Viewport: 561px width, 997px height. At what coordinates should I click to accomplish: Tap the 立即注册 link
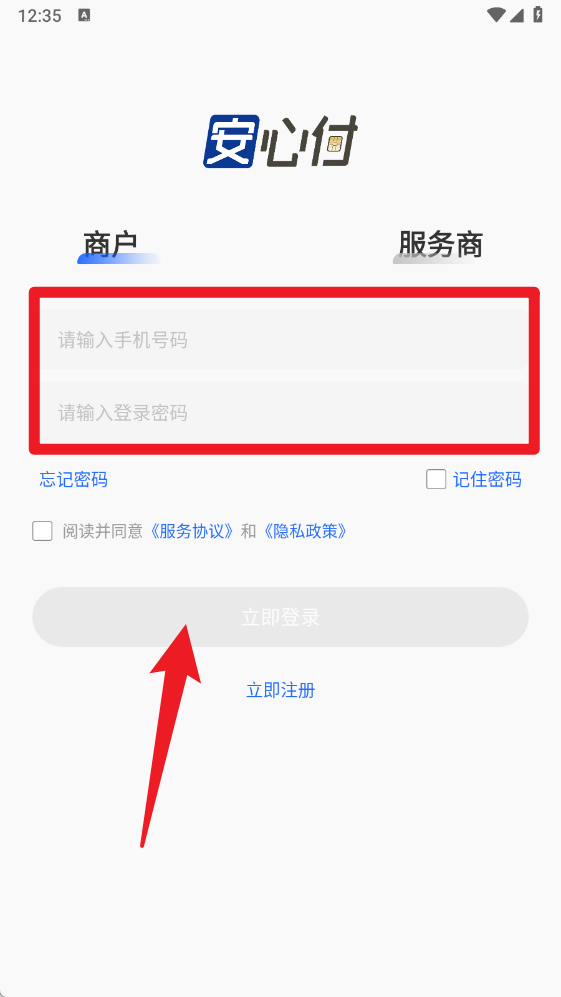[280, 690]
